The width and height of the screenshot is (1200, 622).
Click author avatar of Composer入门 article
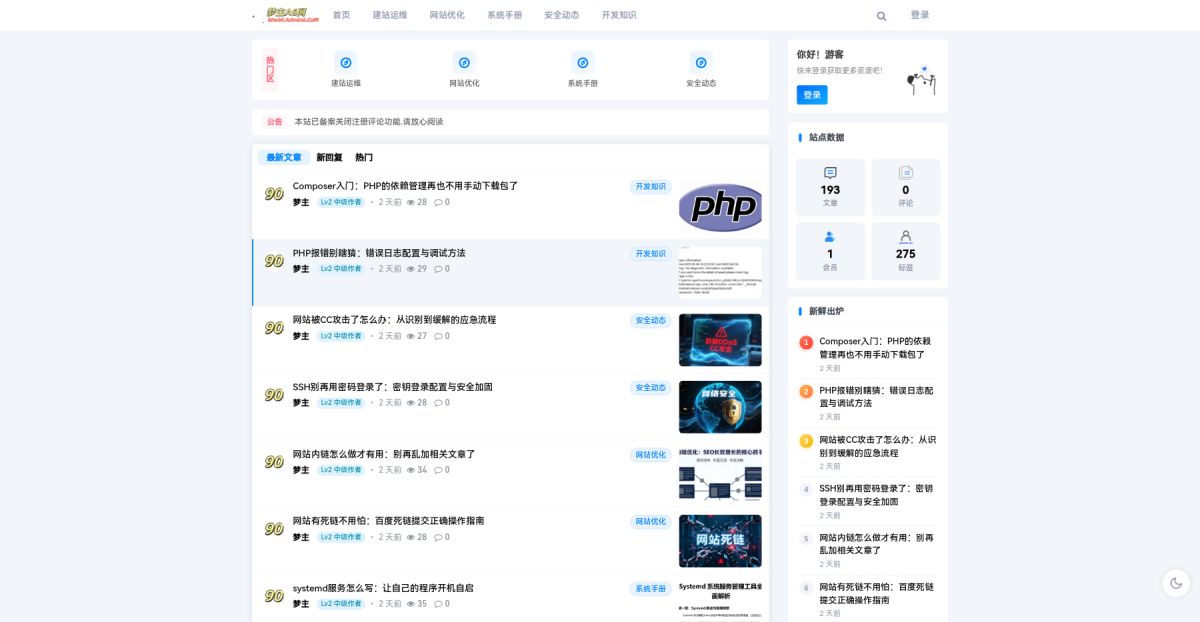[273, 194]
